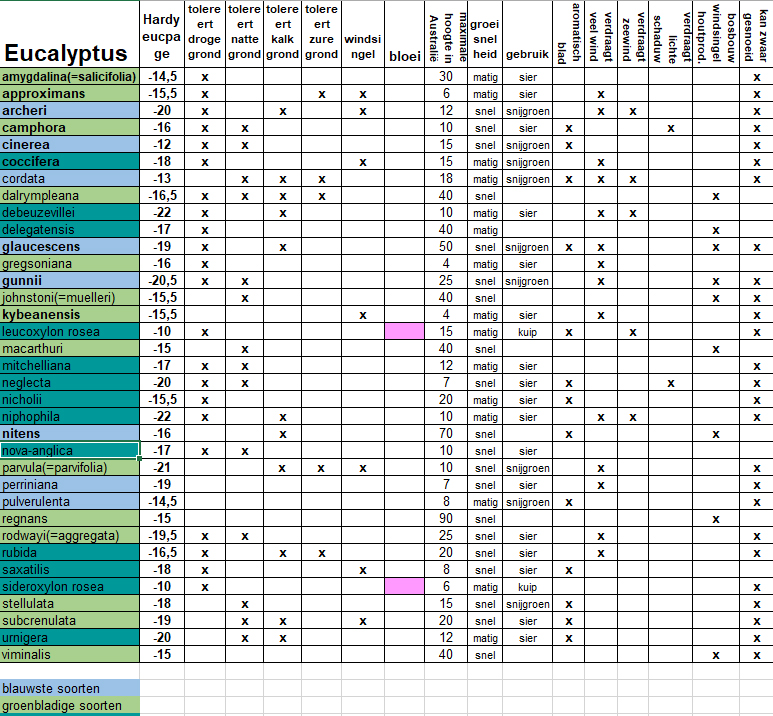Click the 'kan zwaar gesnoeid' header
This screenshot has height=716, width=773.
pyautogui.click(x=756, y=34)
